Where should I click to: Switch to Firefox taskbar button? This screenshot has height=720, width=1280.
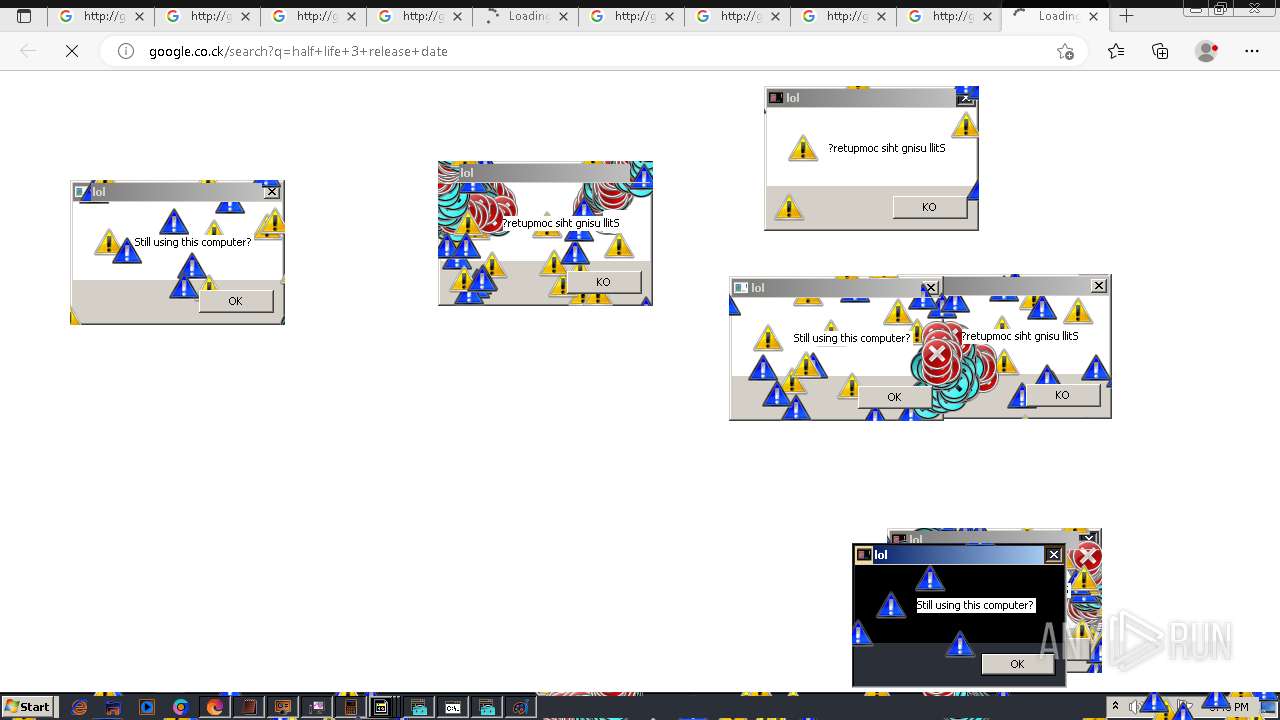coord(215,707)
